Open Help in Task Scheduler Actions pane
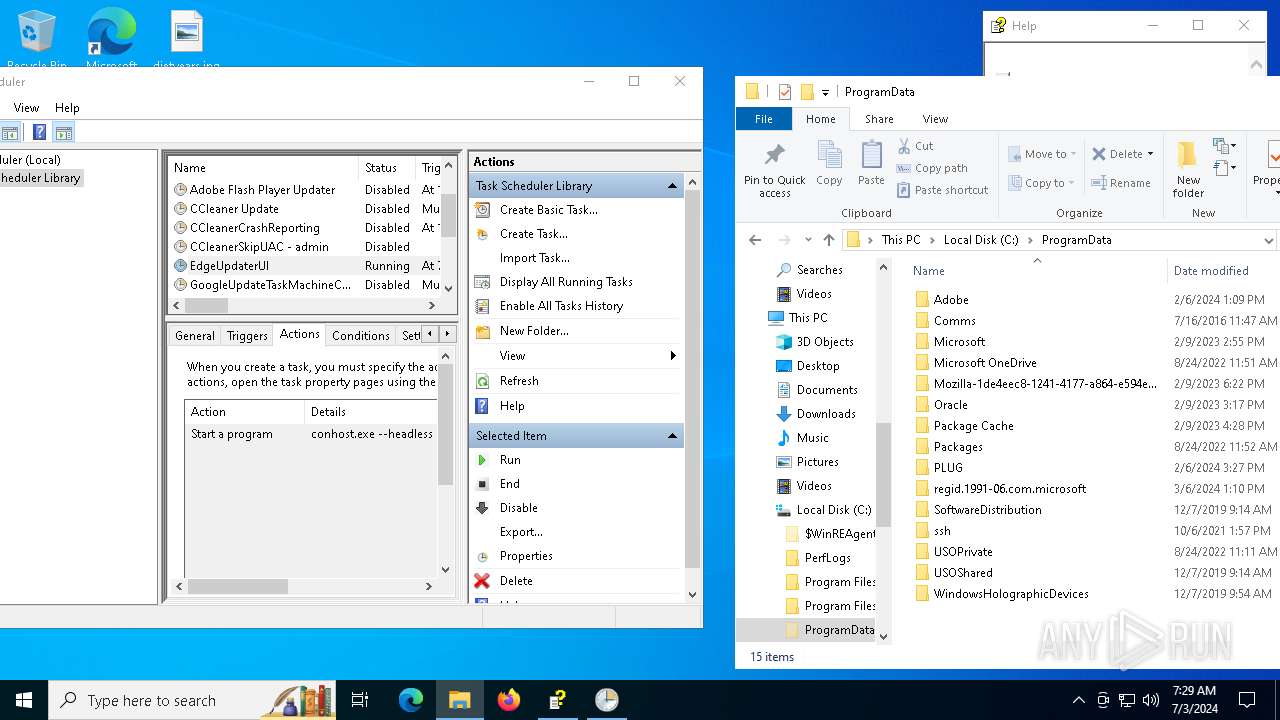The image size is (1280, 720). click(x=512, y=406)
